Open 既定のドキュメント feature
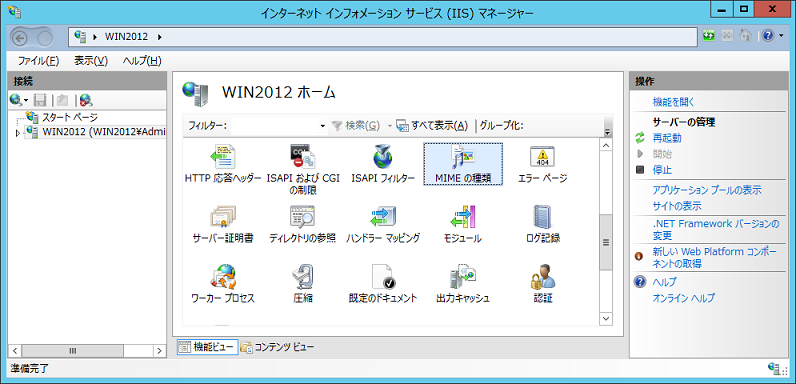Screen dimensions: 796x384 pyautogui.click(x=383, y=284)
